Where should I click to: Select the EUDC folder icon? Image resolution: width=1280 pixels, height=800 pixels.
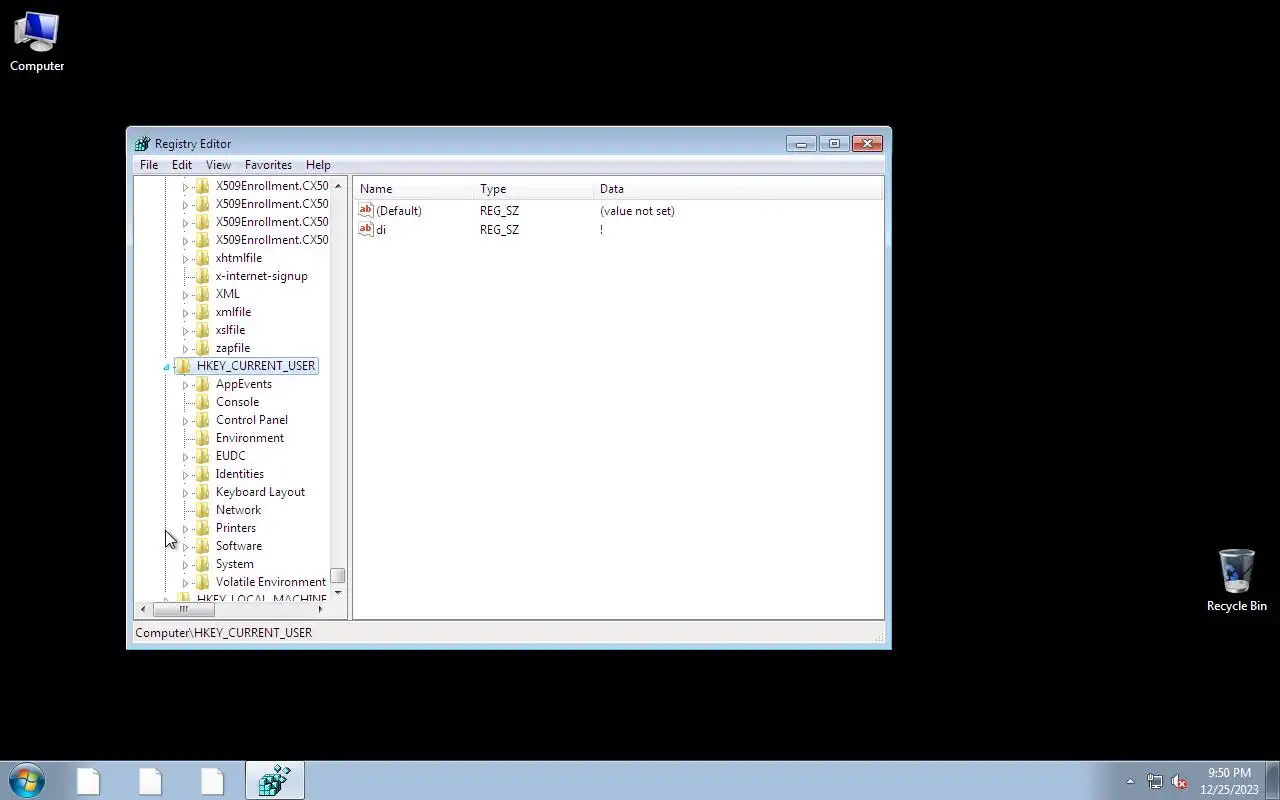click(x=203, y=456)
